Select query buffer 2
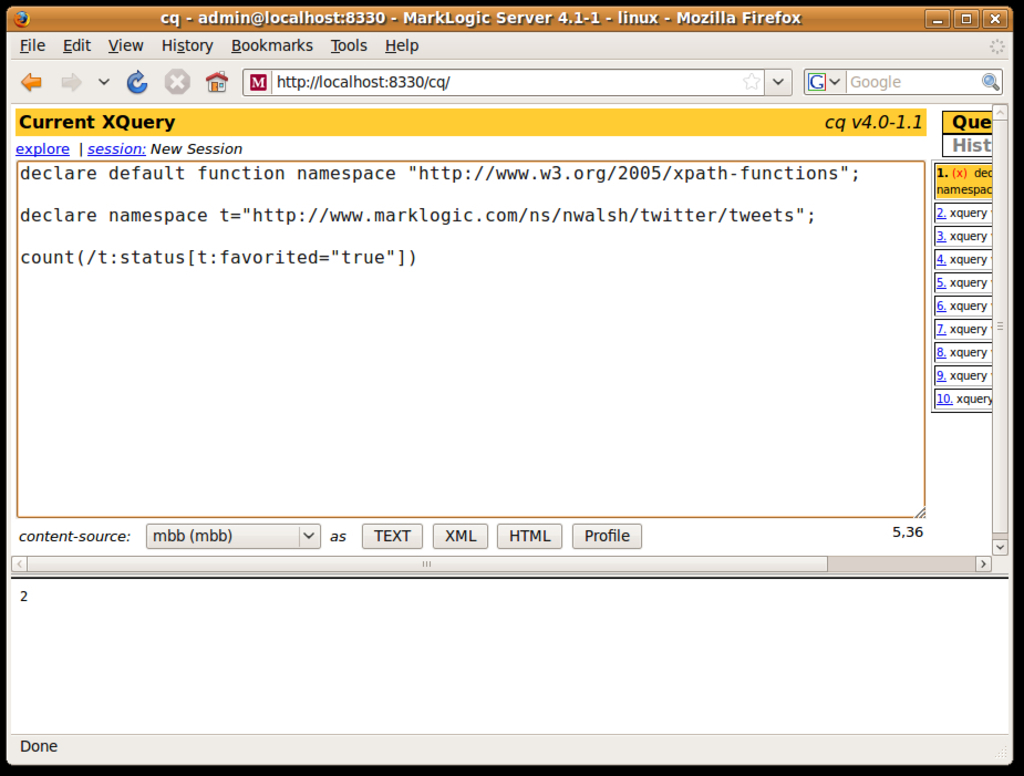 click(x=941, y=213)
